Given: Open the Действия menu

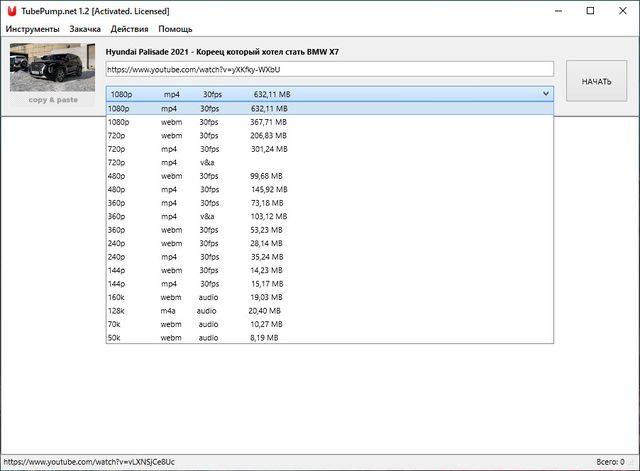Looking at the screenshot, I should (130, 29).
